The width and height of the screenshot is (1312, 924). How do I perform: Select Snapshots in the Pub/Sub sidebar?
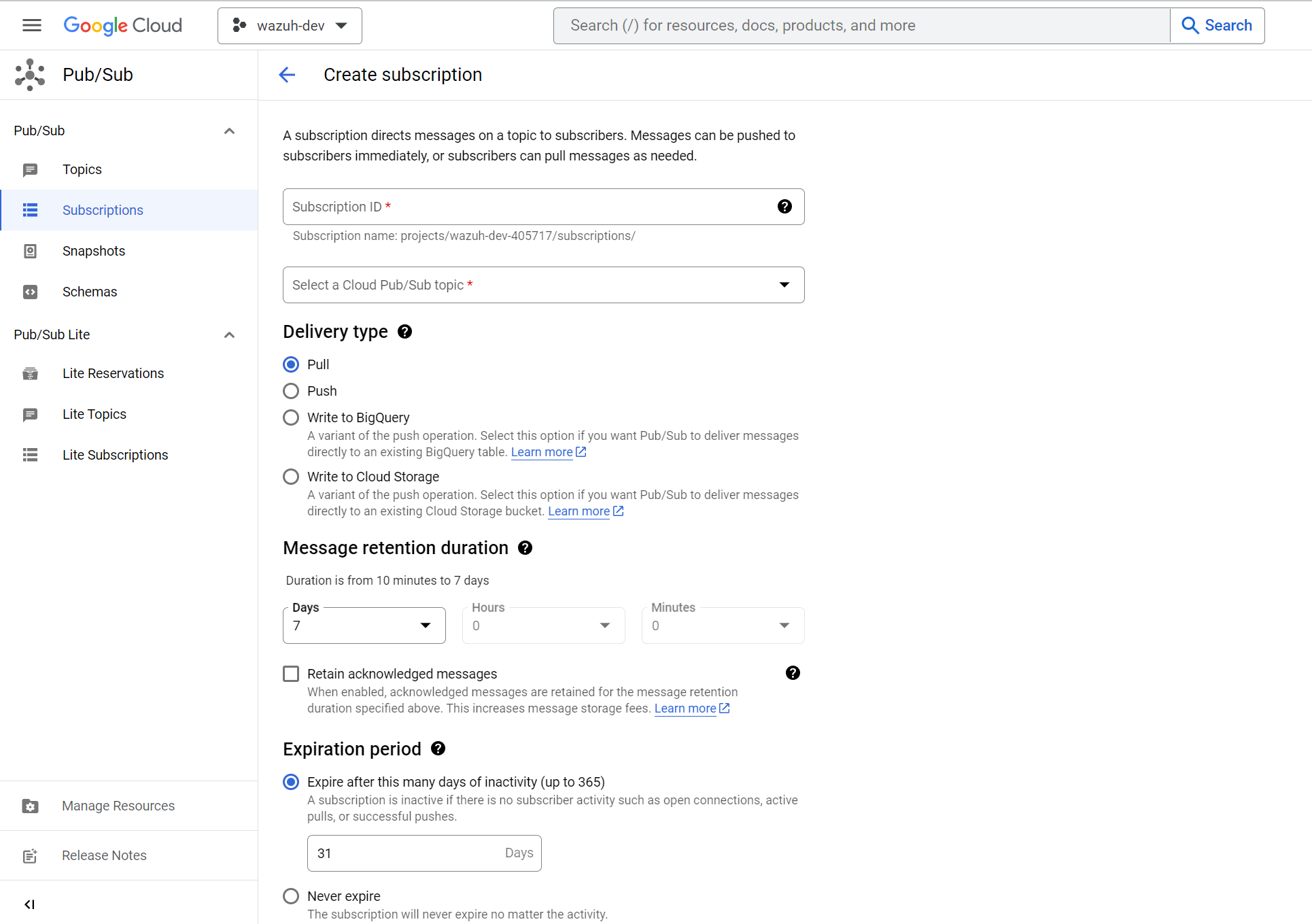point(94,251)
